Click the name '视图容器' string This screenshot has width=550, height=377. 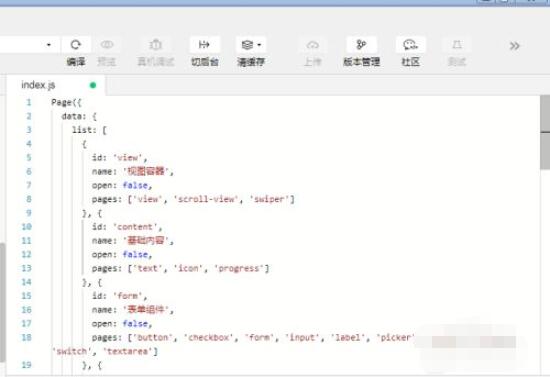pyautogui.click(x=146, y=171)
